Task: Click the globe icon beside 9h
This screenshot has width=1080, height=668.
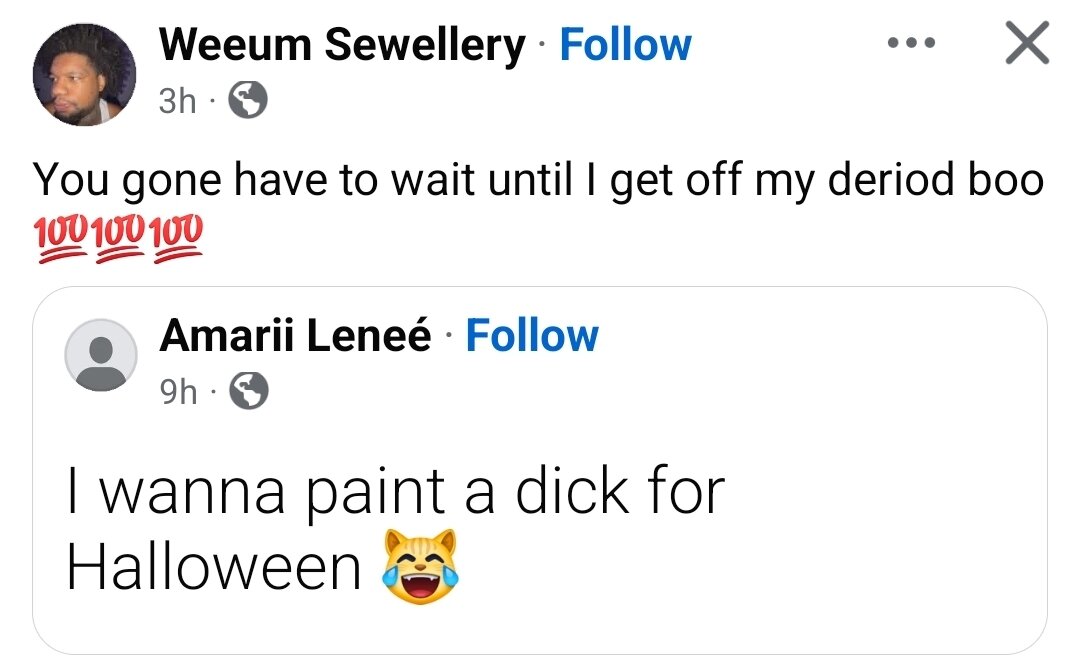Action: (x=249, y=393)
